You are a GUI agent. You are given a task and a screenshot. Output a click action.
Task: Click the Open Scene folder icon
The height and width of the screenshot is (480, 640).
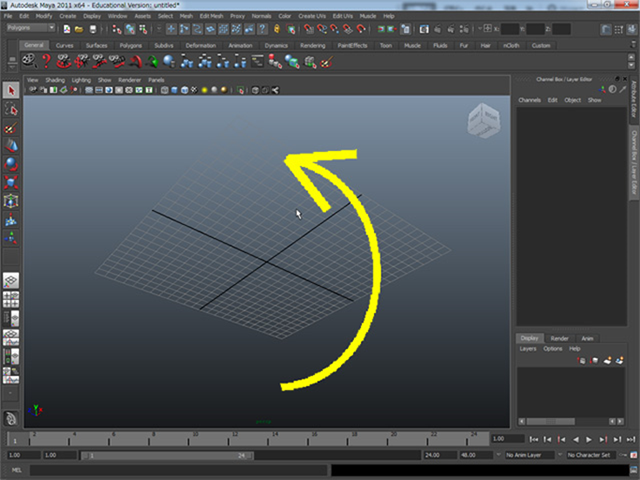(x=79, y=29)
